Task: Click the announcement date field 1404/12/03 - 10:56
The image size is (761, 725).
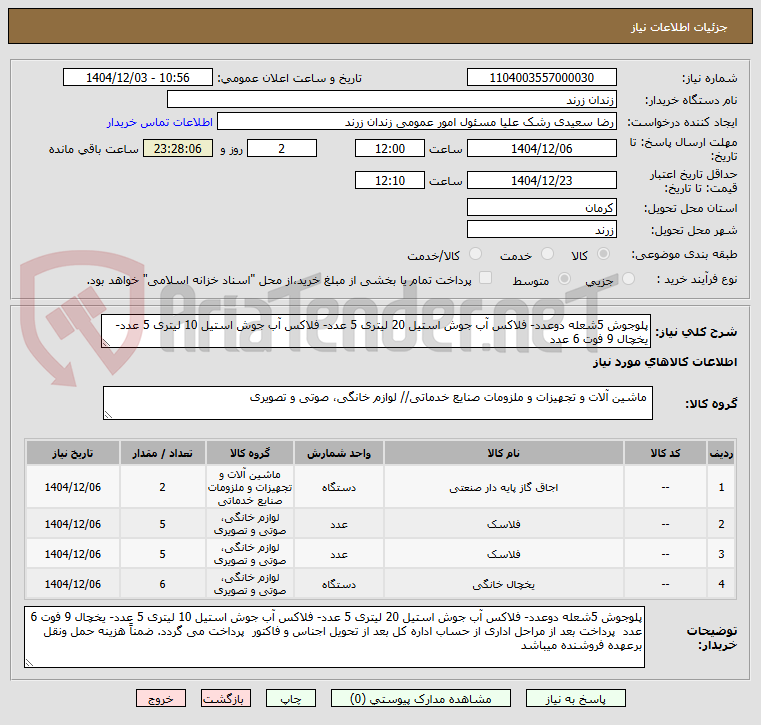Action: pos(138,78)
